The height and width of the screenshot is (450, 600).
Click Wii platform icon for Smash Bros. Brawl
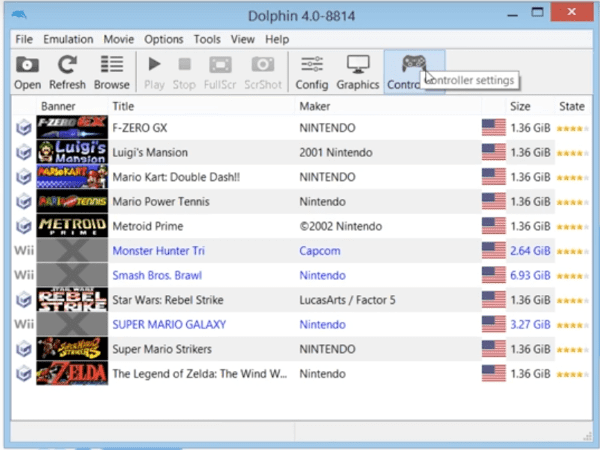coord(24,275)
